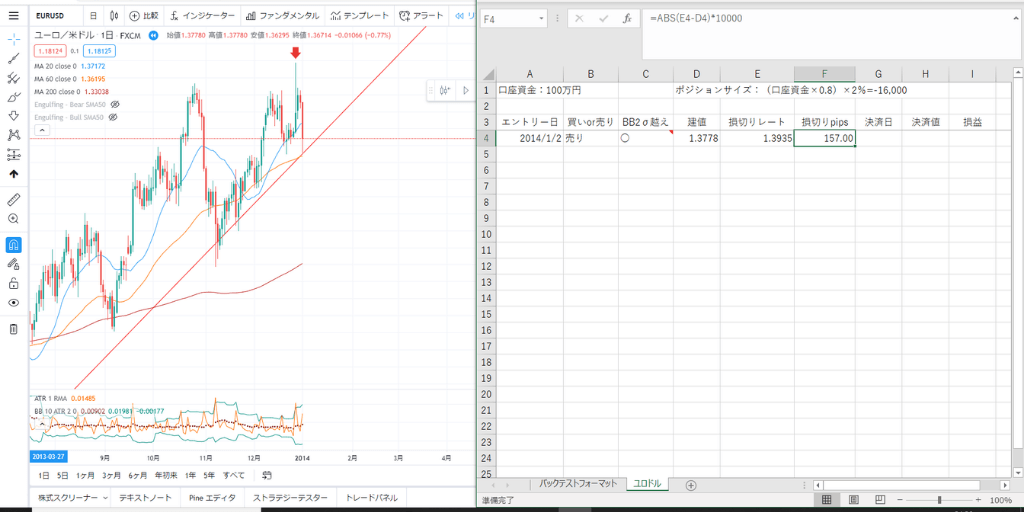Open the トレードパネル tab
This screenshot has height=512, width=1024.
[372, 498]
